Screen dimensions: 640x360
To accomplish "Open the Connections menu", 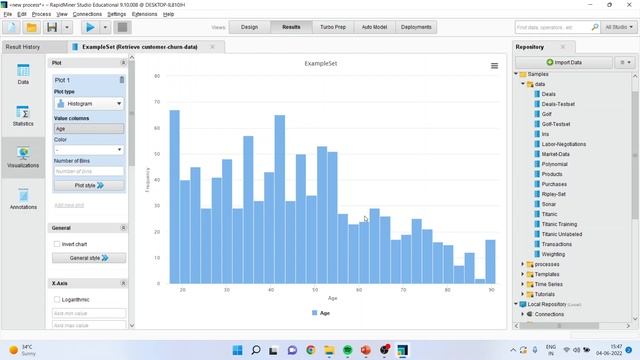I will (x=87, y=14).
